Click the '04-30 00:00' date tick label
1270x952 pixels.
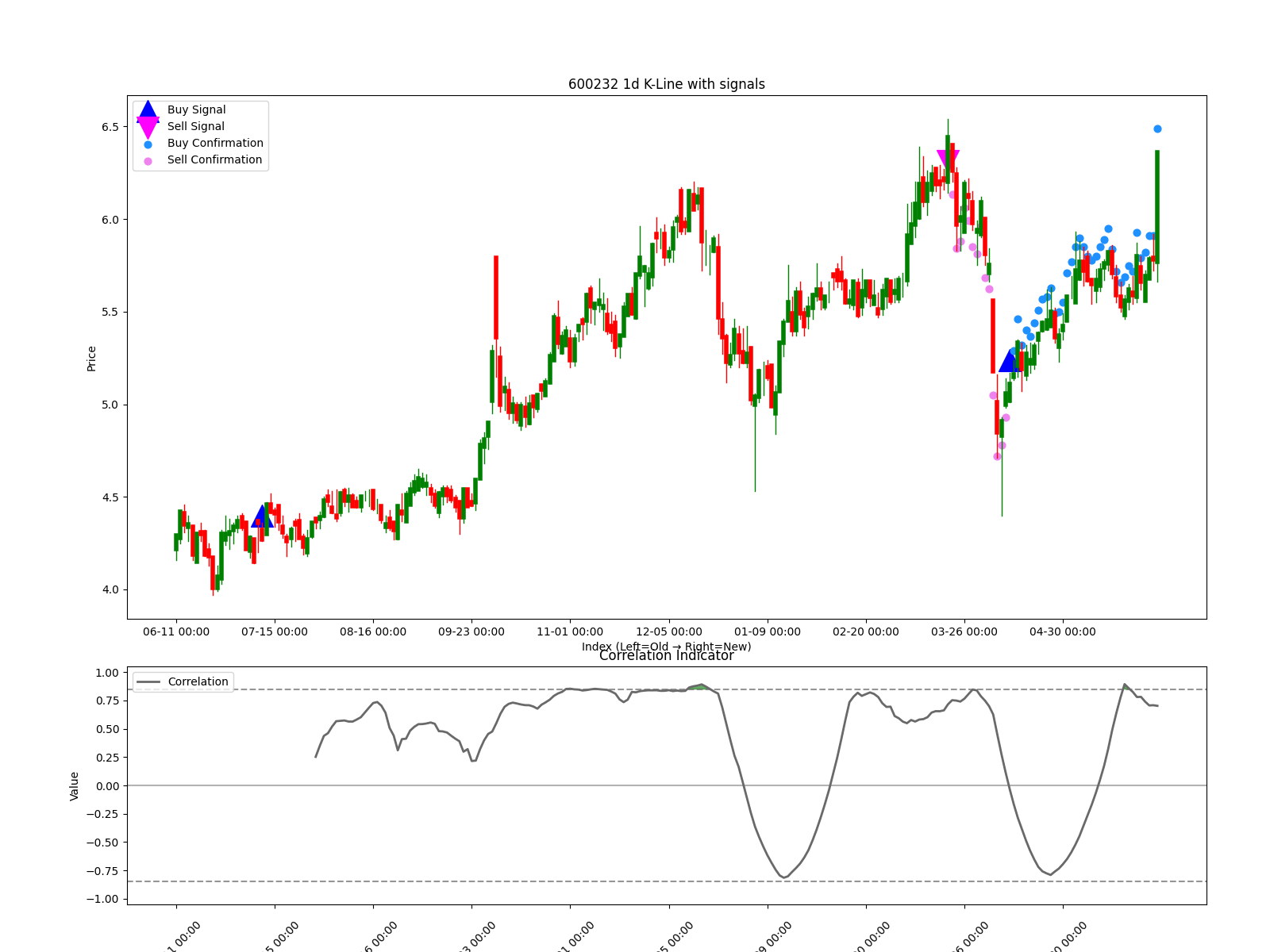pos(1063,632)
